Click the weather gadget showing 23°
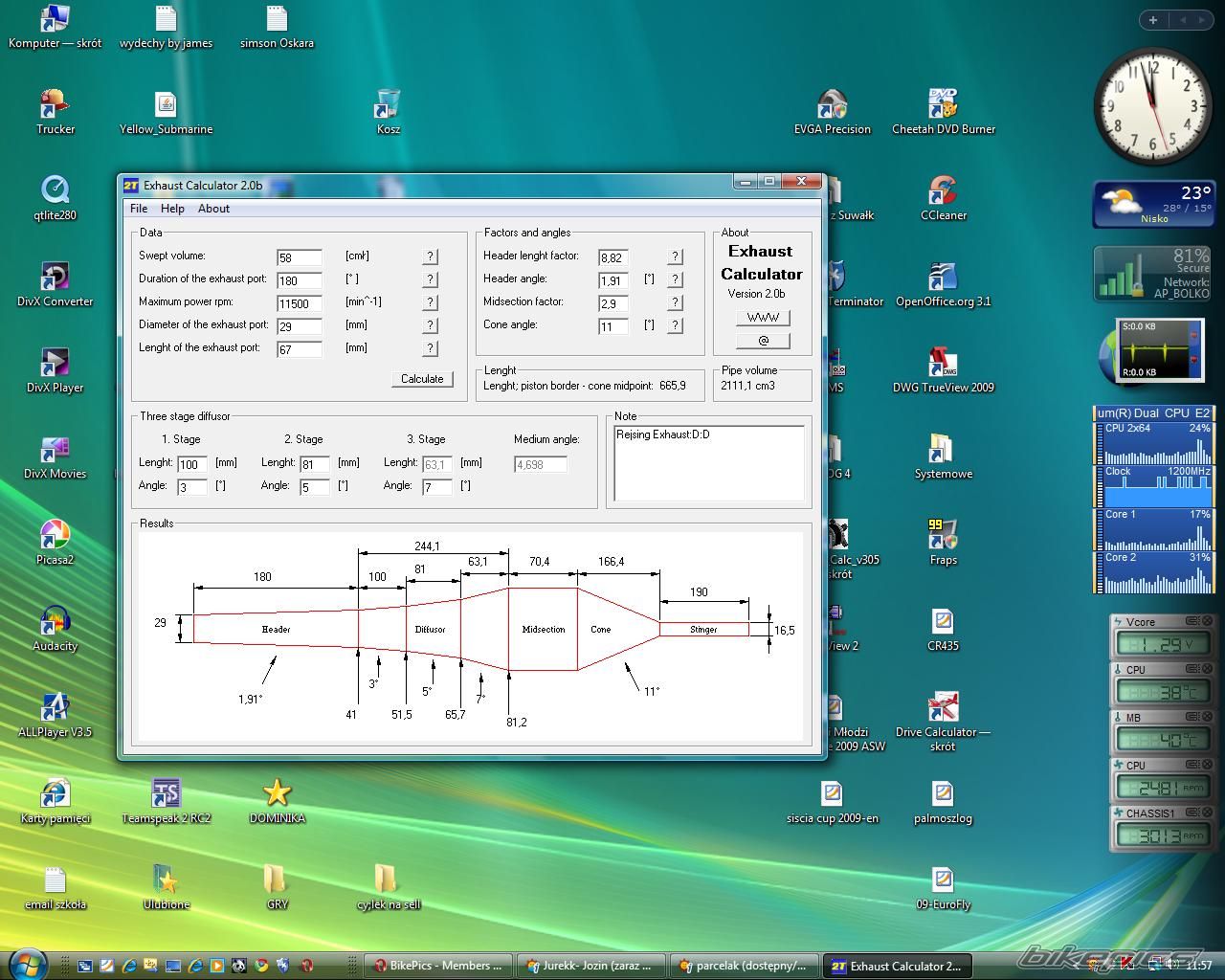Image resolution: width=1225 pixels, height=980 pixels. 1154,204
